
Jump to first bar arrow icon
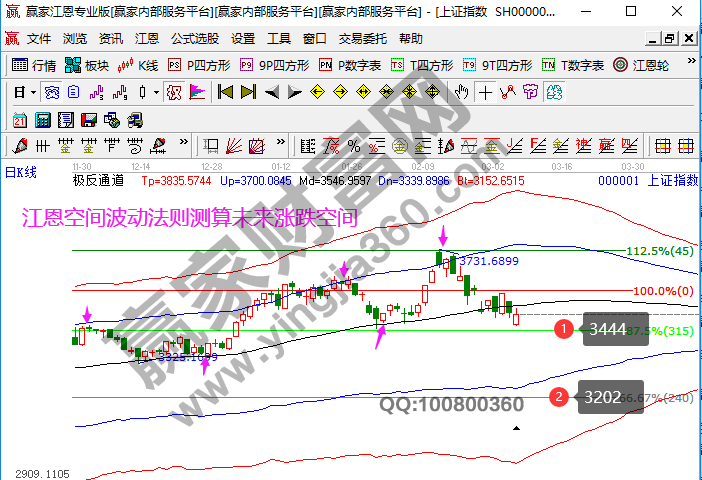click(x=224, y=92)
